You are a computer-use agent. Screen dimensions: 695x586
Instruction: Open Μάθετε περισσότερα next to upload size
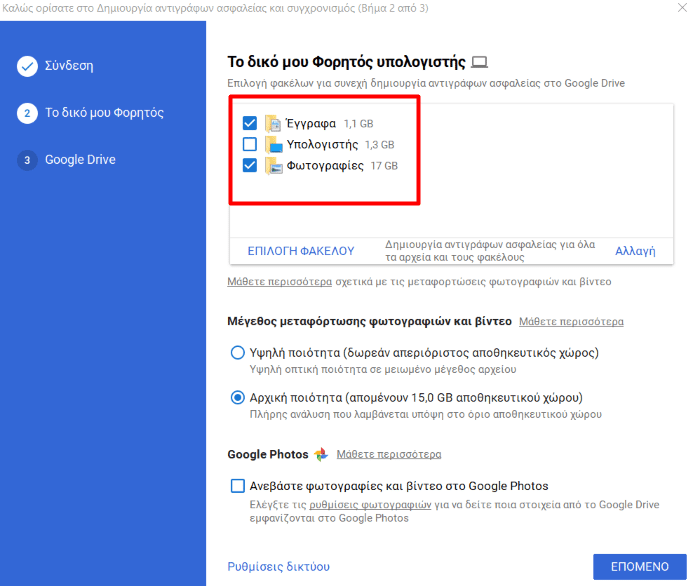tap(571, 321)
